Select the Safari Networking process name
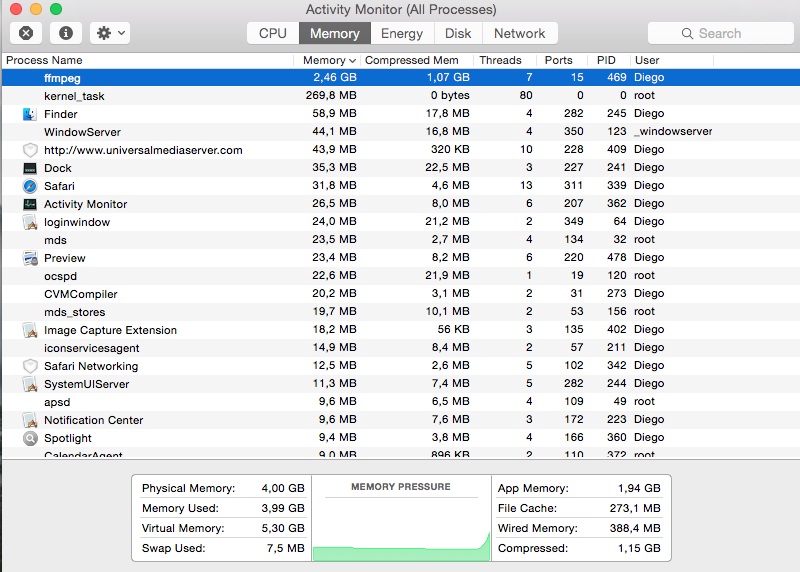800x572 pixels. pos(91,366)
